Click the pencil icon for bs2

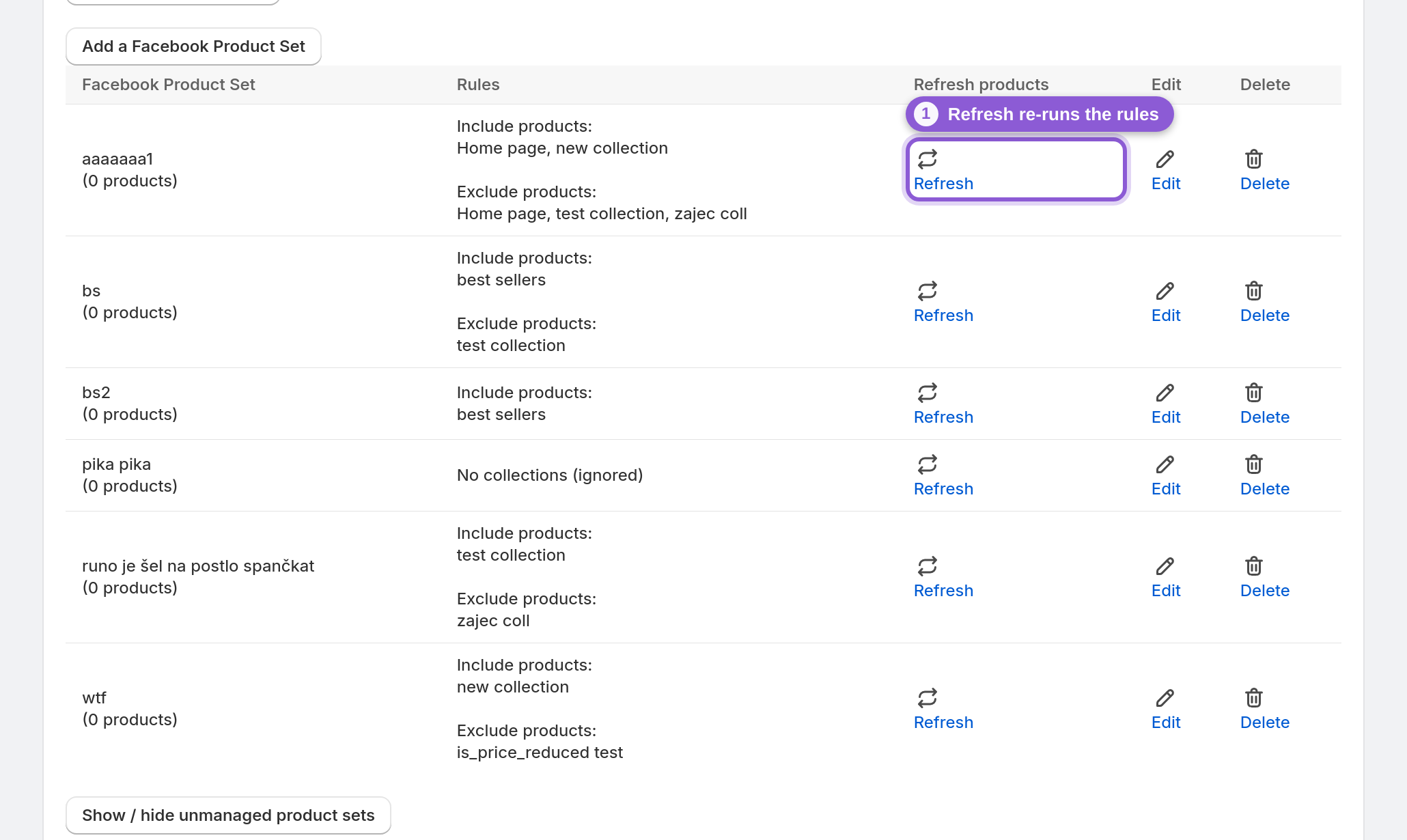click(1165, 393)
